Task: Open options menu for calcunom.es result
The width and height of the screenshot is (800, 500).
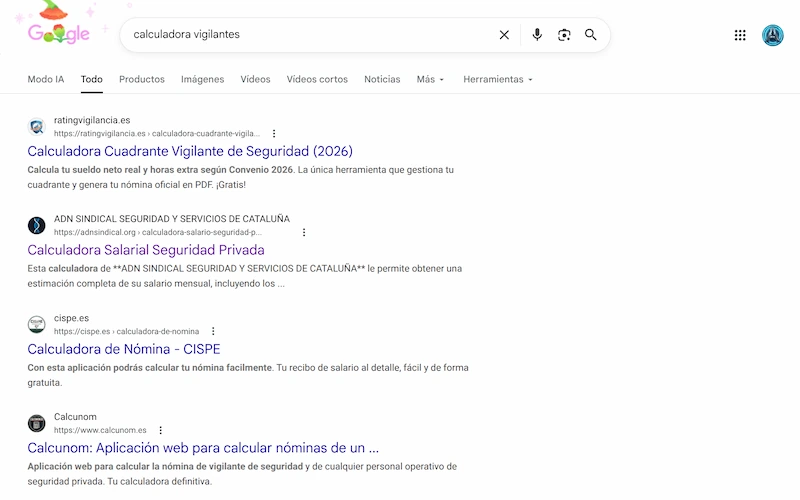Action: (x=161, y=430)
